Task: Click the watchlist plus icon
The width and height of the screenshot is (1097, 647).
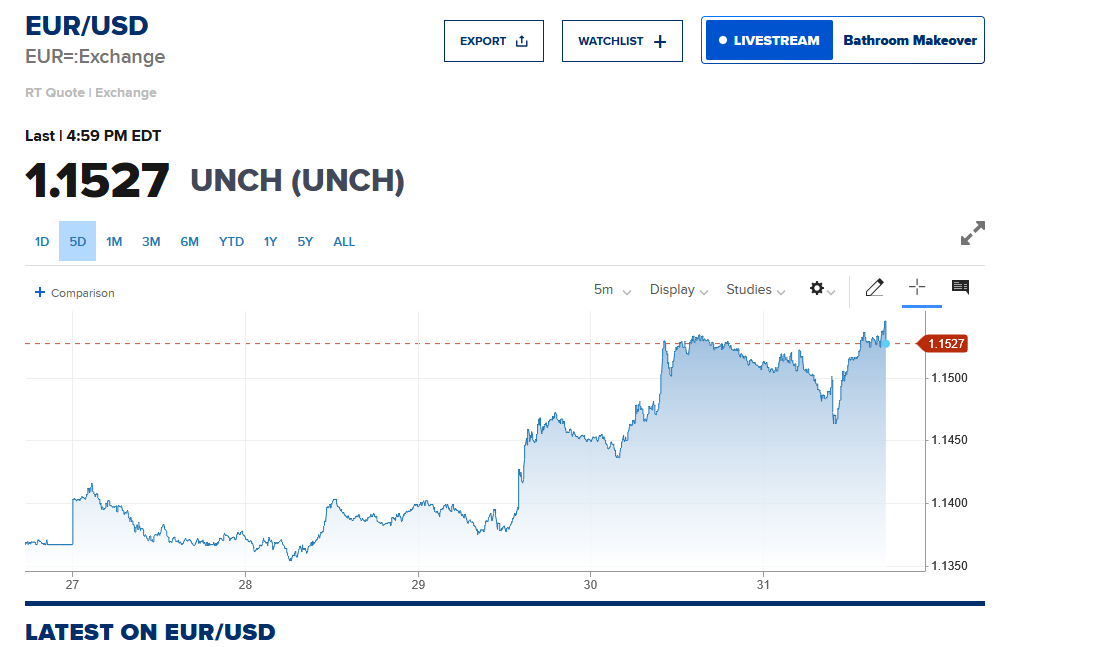Action: [x=660, y=42]
